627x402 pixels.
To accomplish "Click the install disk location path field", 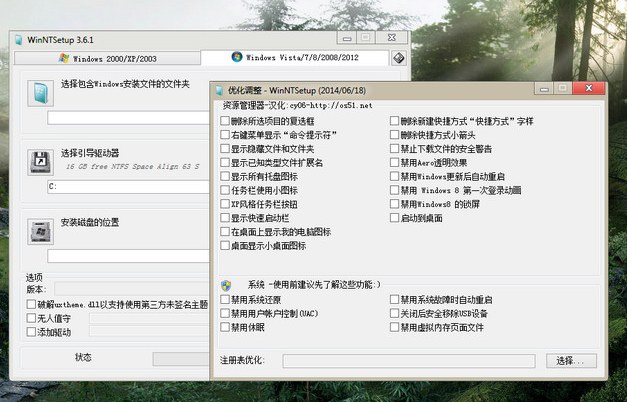I will pos(128,256).
